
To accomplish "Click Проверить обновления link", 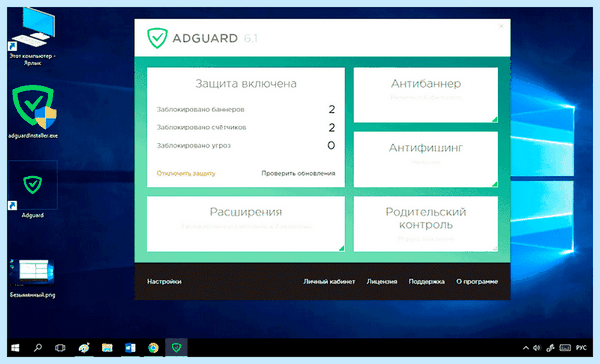I will [298, 173].
